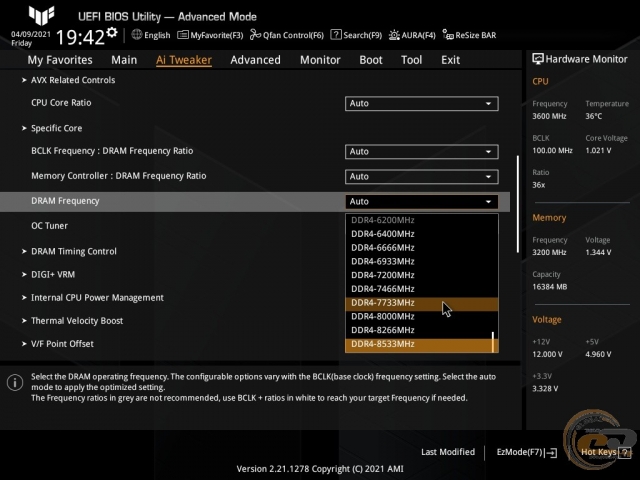Open MyFavorite(F3) list icon
This screenshot has width=640, height=480.
point(182,35)
